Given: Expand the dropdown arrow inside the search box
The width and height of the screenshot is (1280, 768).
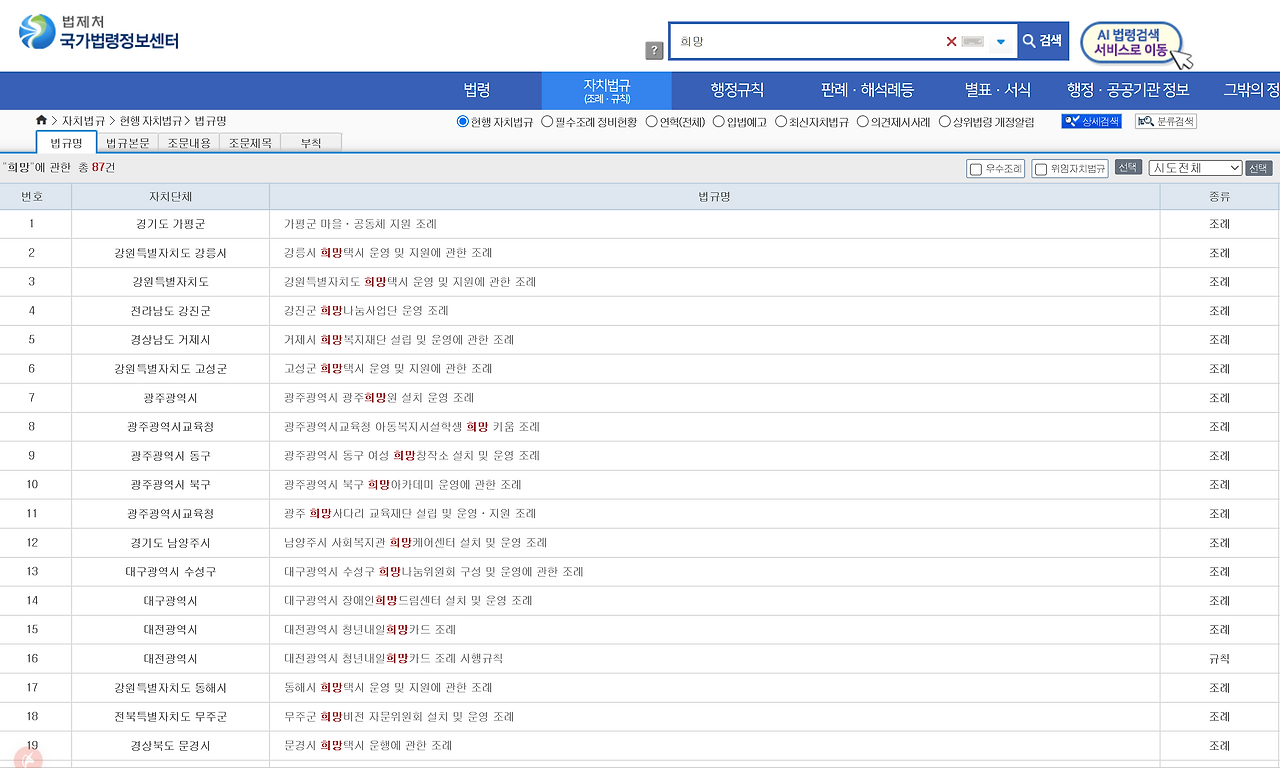Looking at the screenshot, I should (1001, 40).
